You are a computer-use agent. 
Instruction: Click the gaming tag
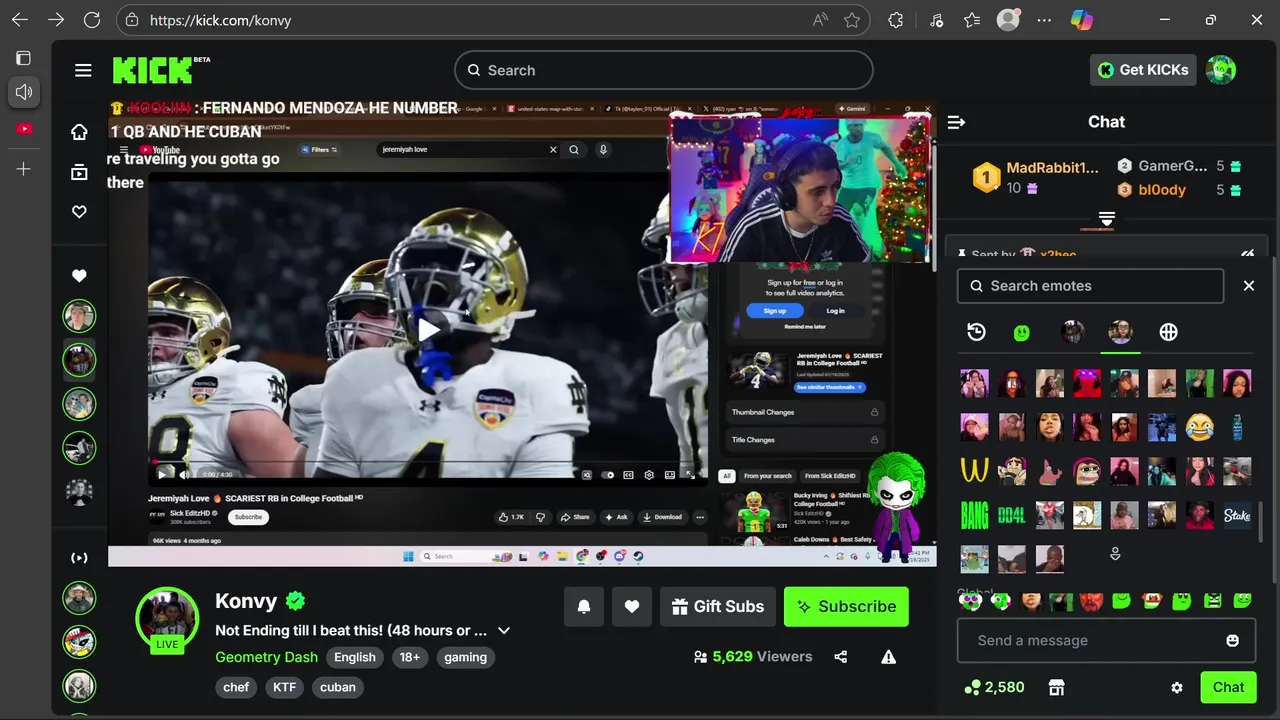pyautogui.click(x=465, y=657)
